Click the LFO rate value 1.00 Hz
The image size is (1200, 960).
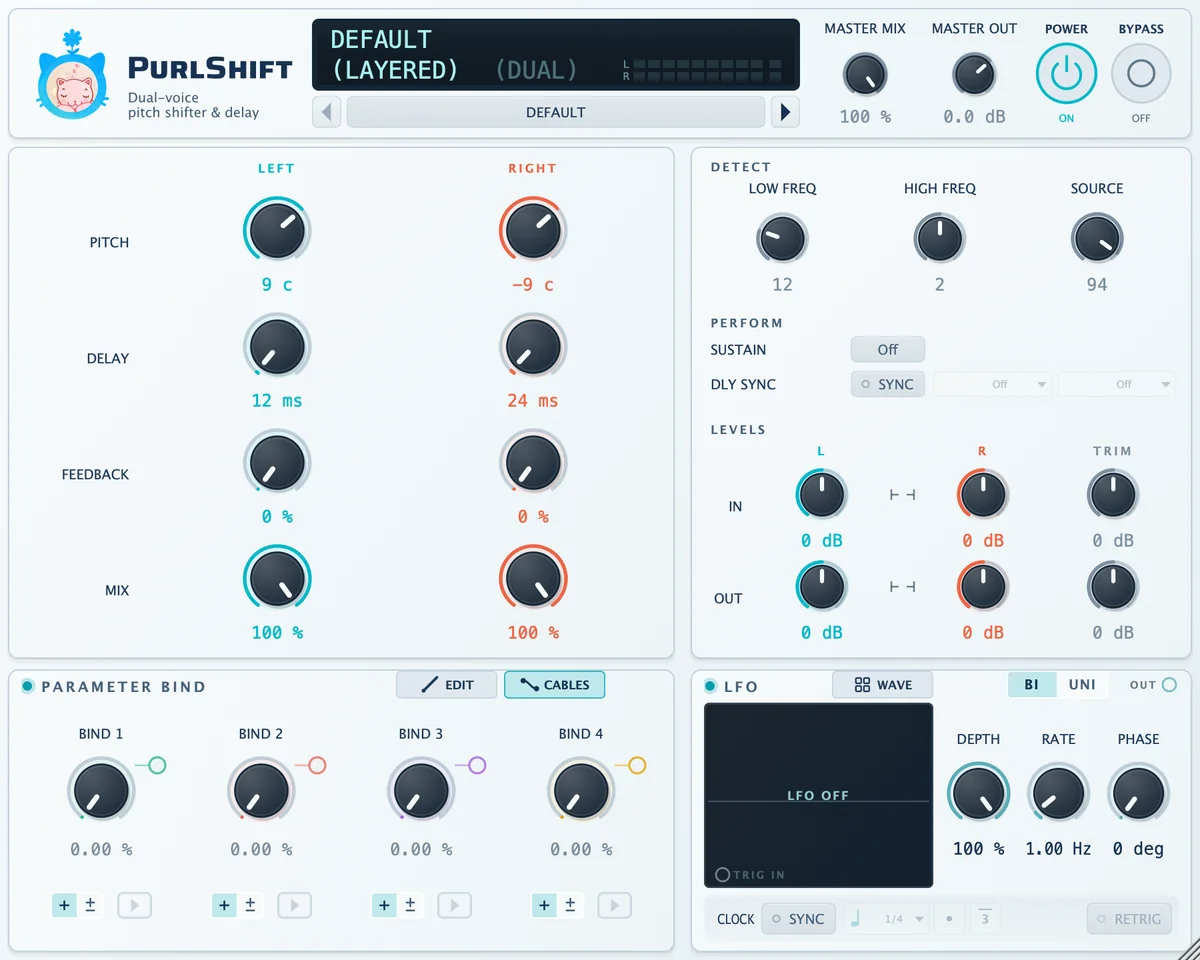(x=1058, y=849)
